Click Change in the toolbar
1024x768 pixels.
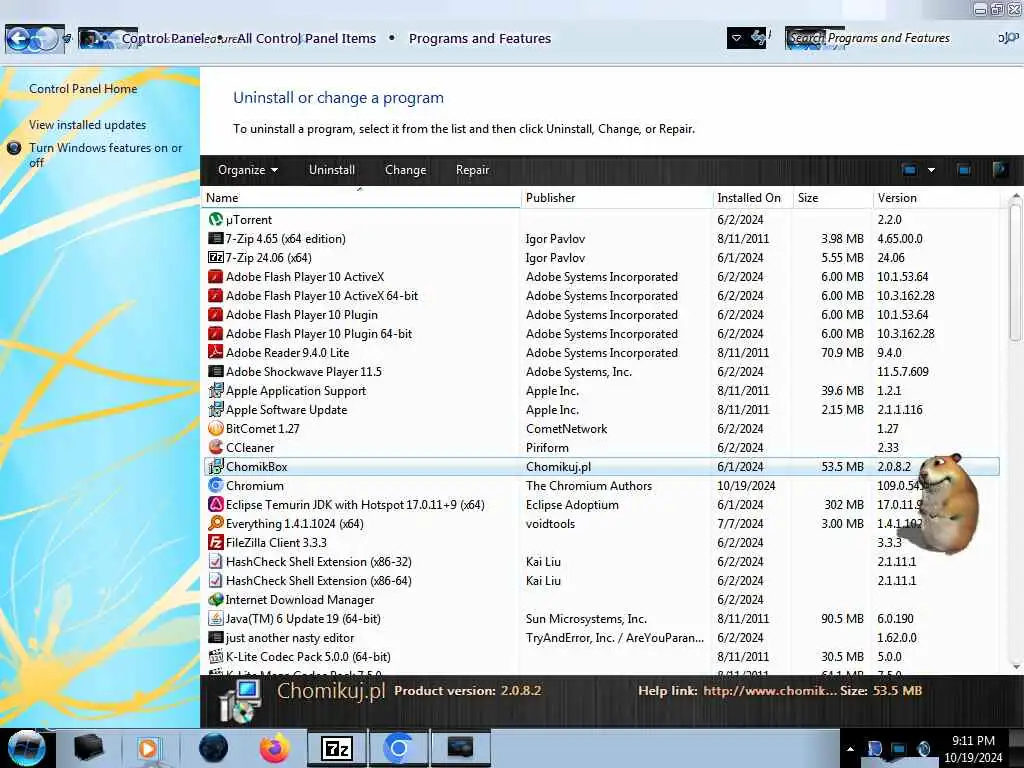pyautogui.click(x=406, y=170)
